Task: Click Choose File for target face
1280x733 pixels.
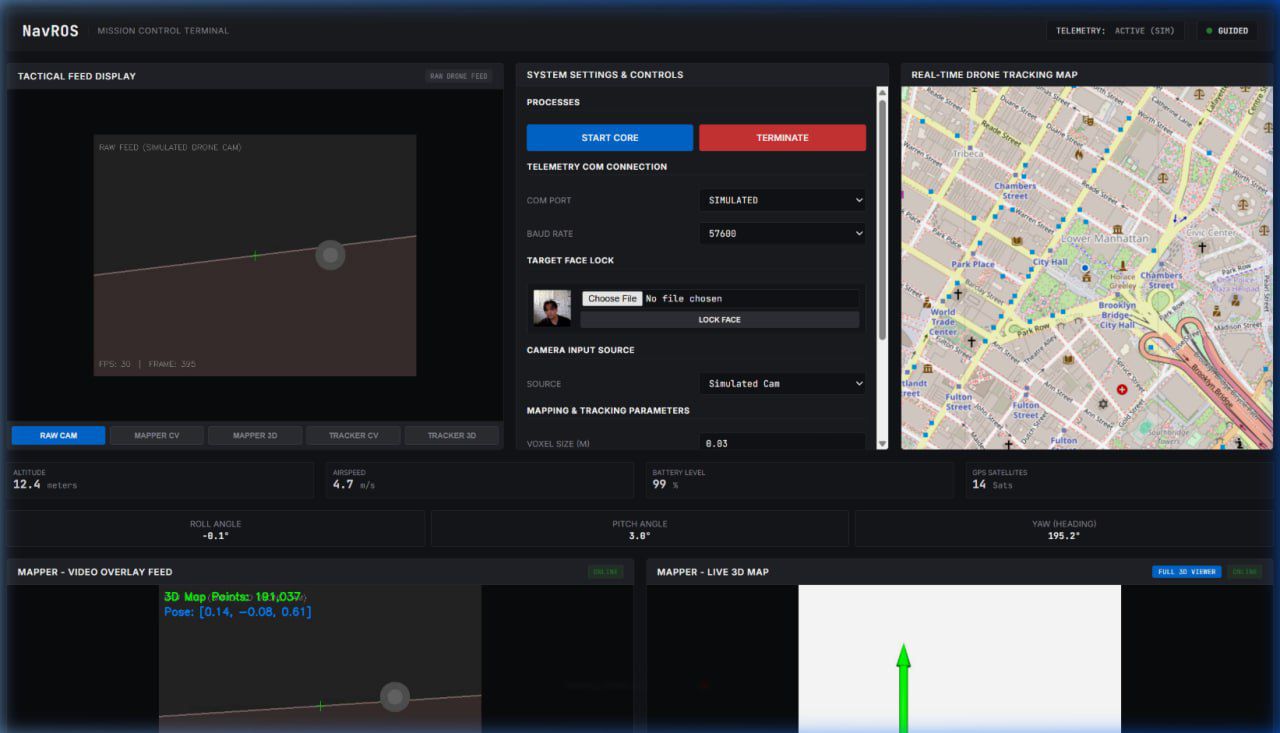Action: tap(612, 298)
